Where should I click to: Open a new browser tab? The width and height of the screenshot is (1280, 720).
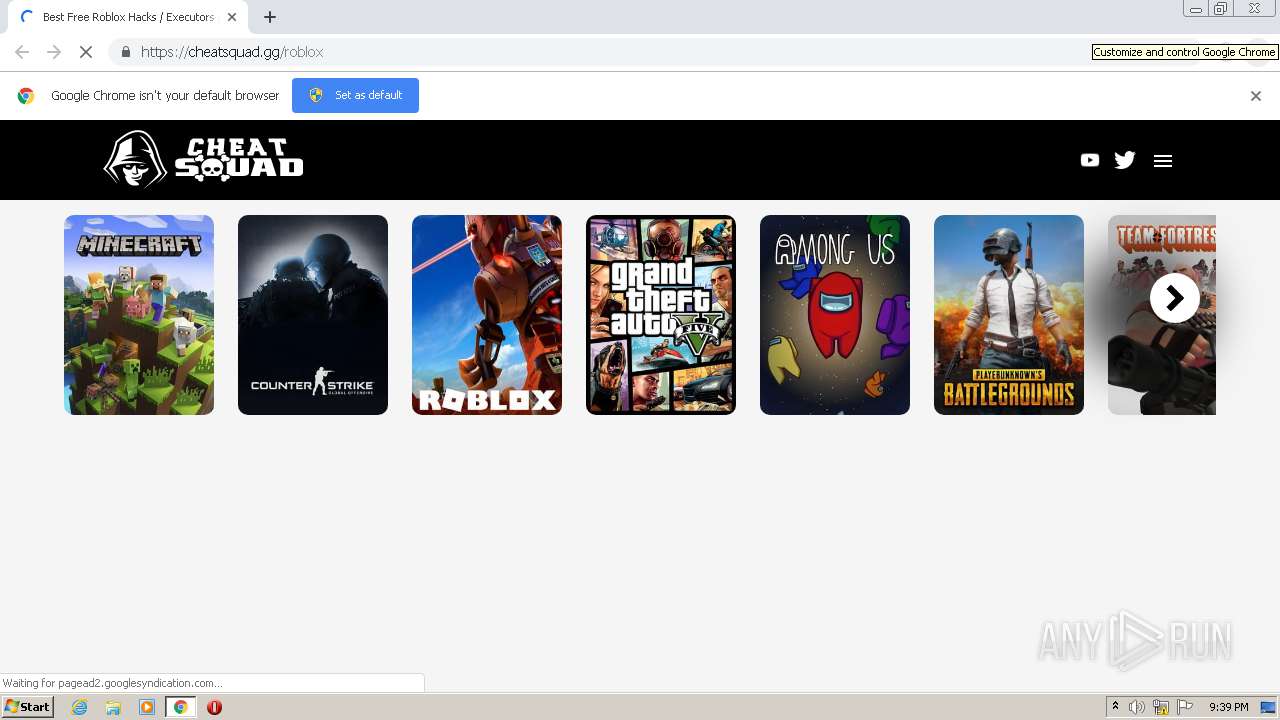(270, 17)
